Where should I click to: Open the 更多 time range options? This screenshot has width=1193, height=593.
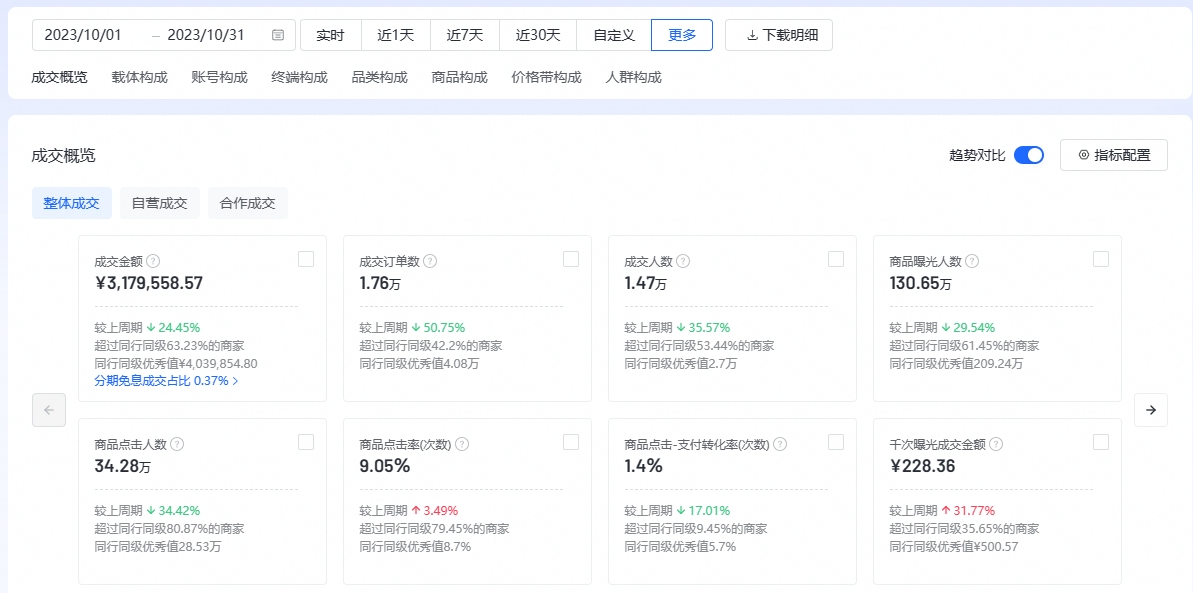point(682,35)
